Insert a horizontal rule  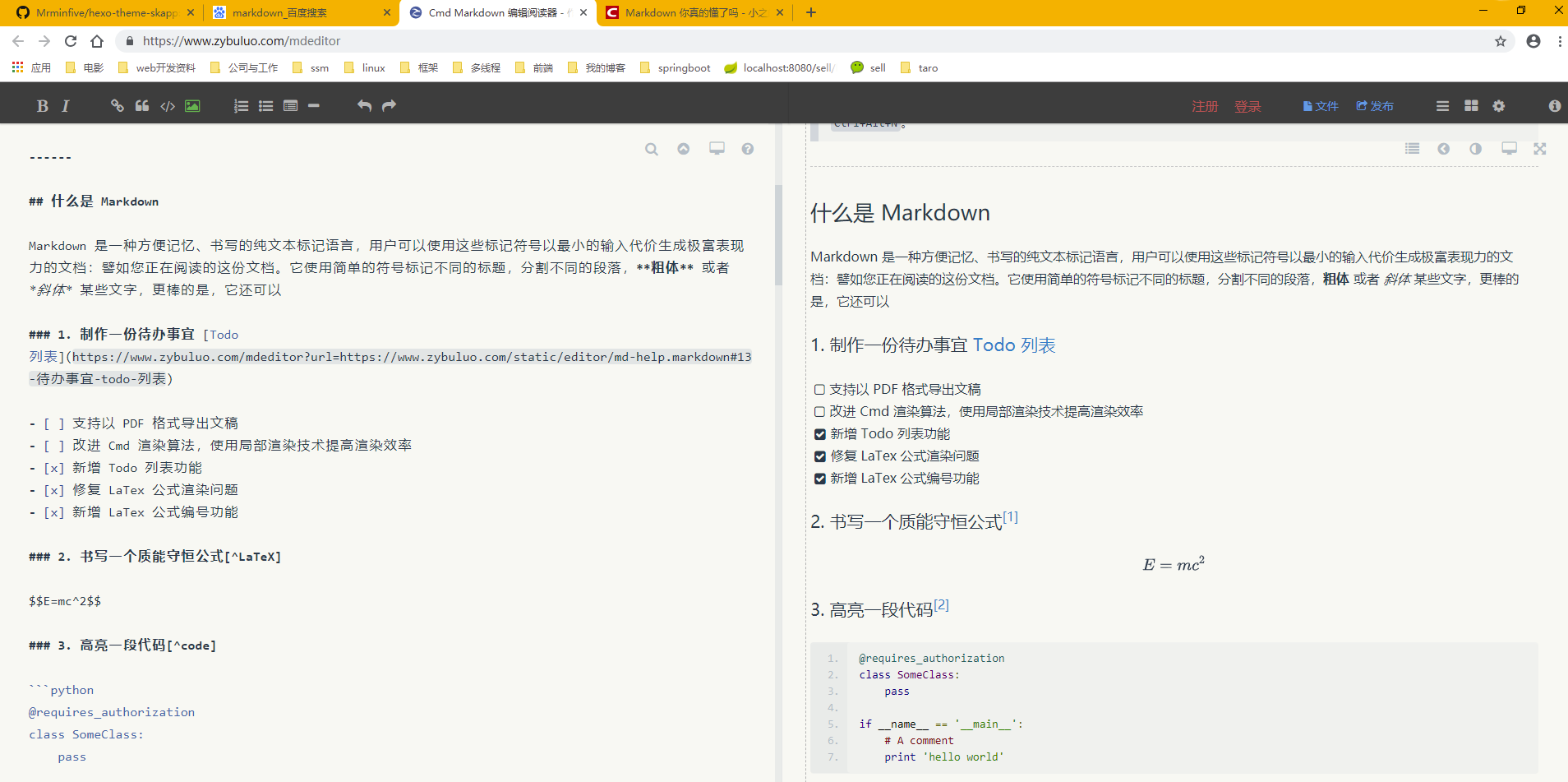(x=314, y=106)
